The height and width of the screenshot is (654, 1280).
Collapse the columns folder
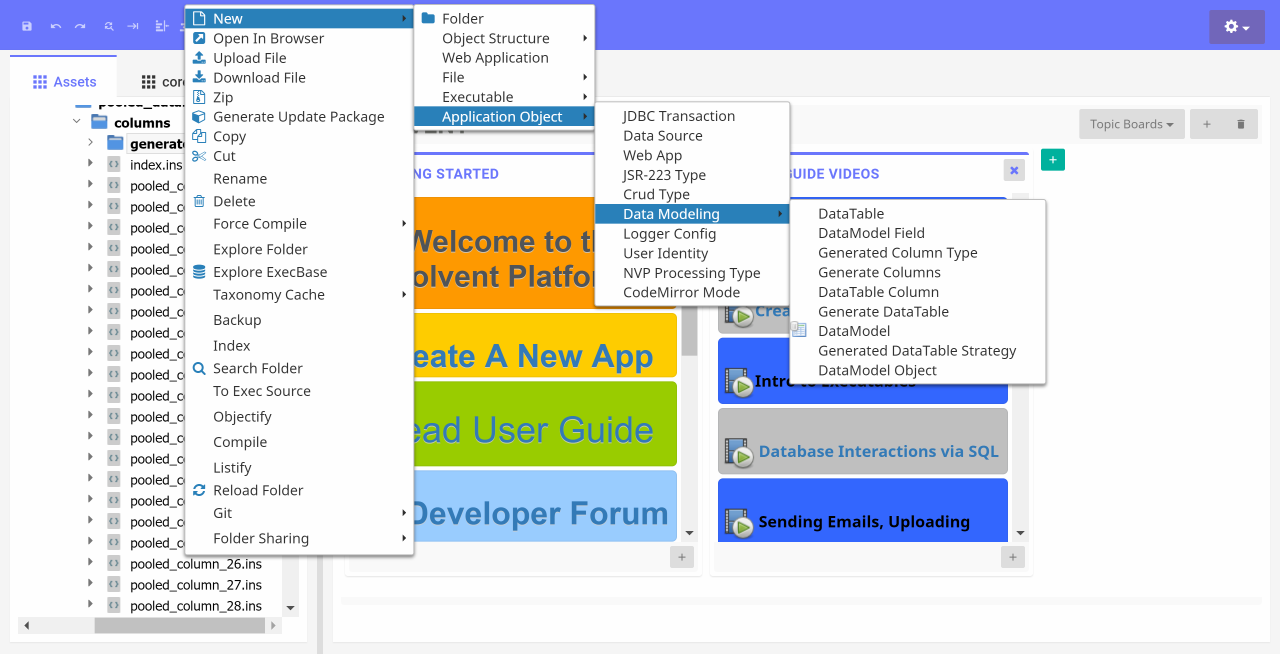click(76, 122)
